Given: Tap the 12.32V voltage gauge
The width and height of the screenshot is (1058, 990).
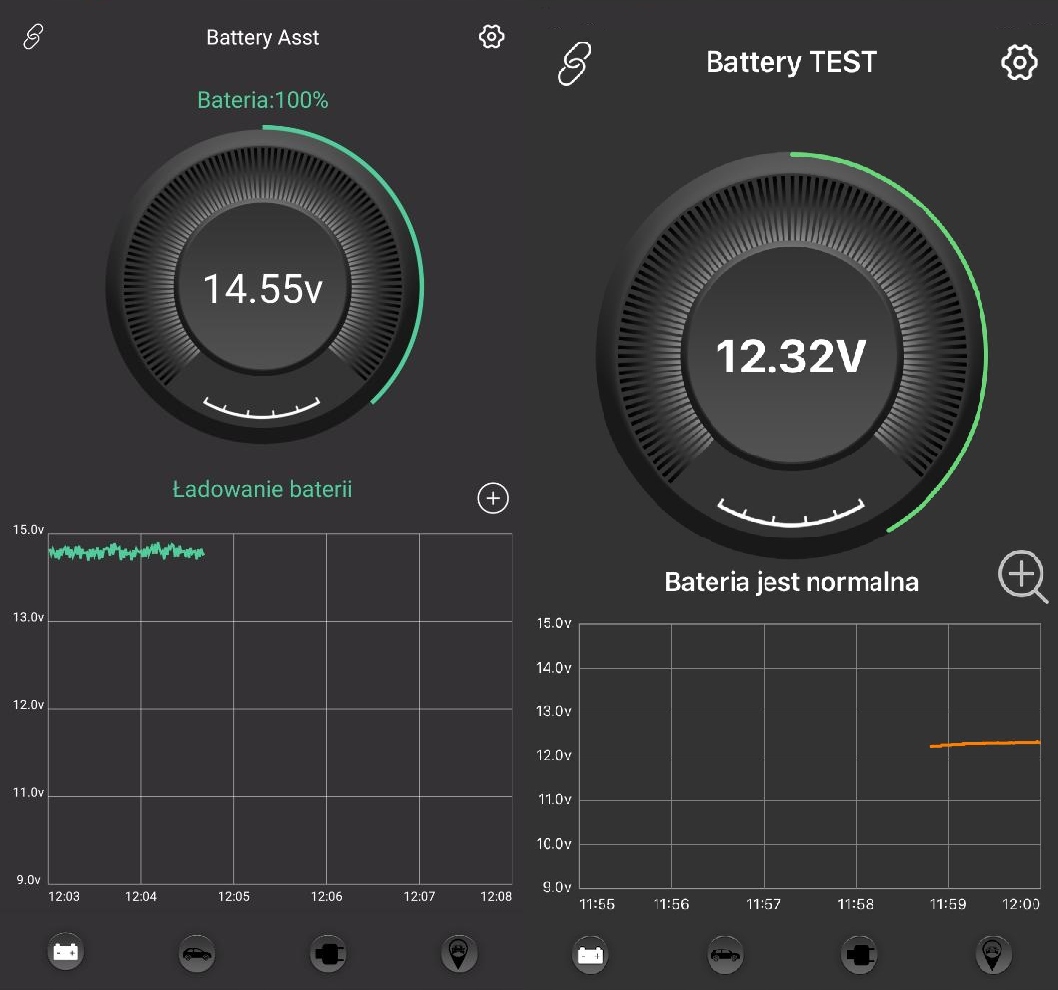Looking at the screenshot, I should (x=791, y=356).
